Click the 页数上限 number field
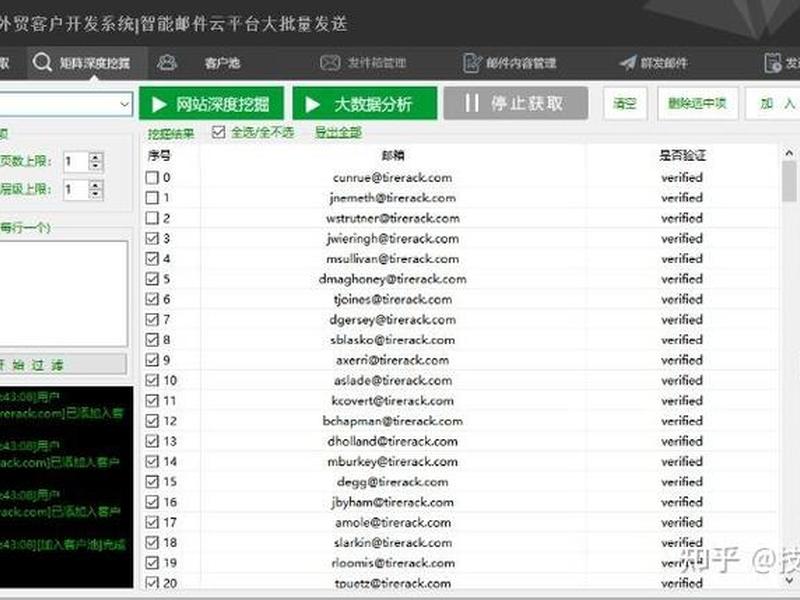Viewport: 800px width, 600px height. (76, 162)
